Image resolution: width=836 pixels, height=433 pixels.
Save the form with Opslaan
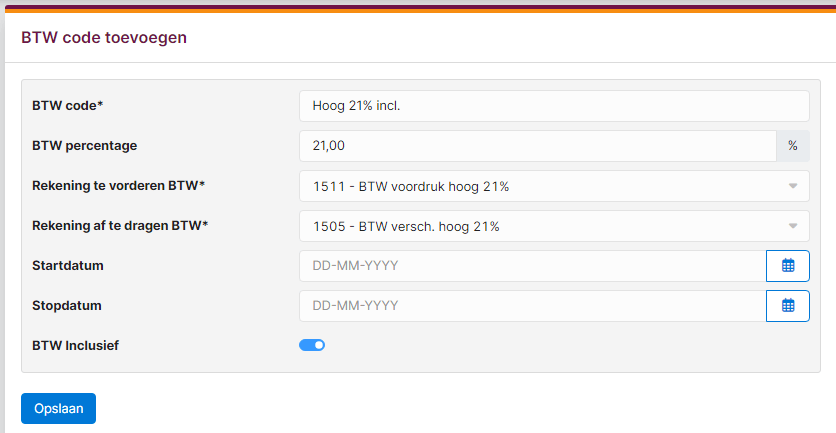tap(59, 408)
